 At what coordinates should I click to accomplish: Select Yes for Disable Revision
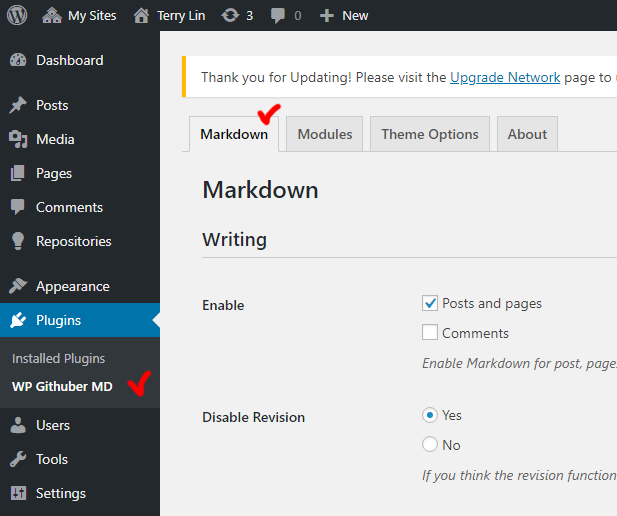[430, 415]
